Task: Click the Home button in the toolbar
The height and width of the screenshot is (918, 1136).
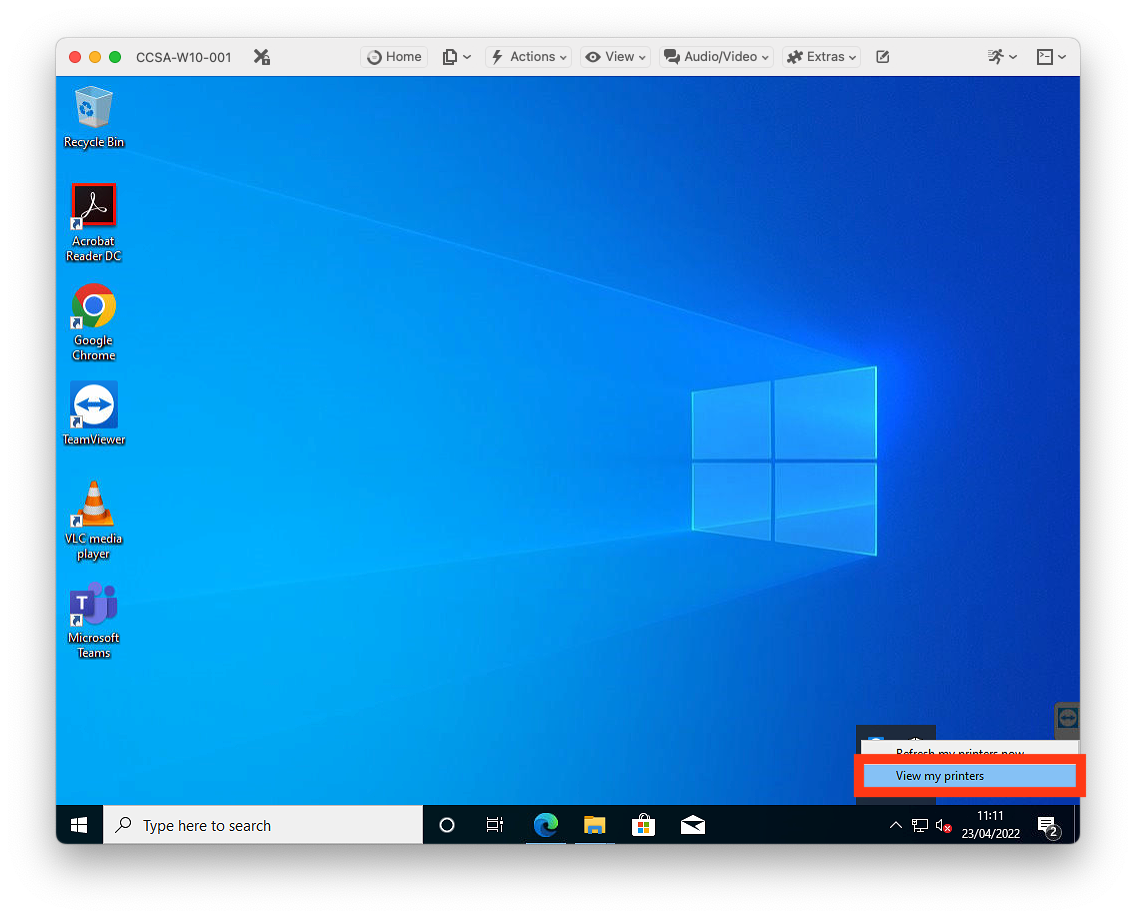Action: point(394,57)
